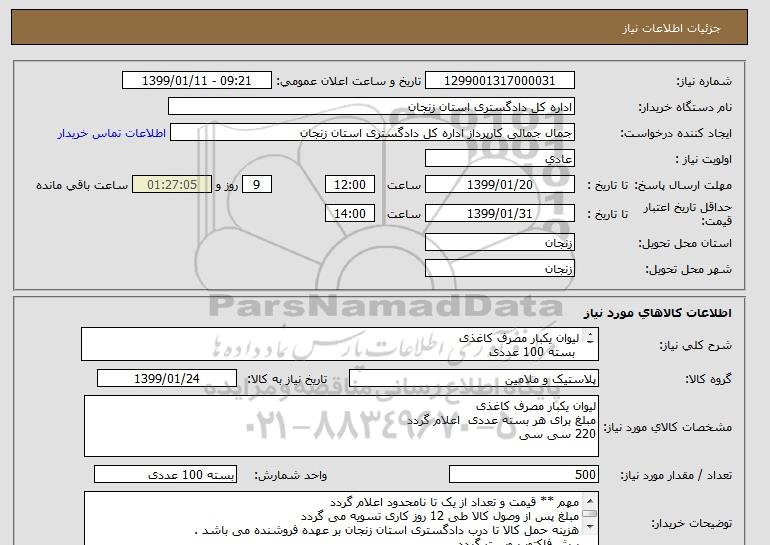Screen dimensions: 770x545
Task: Click the validity time field 14:00
Action: [x=350, y=214]
